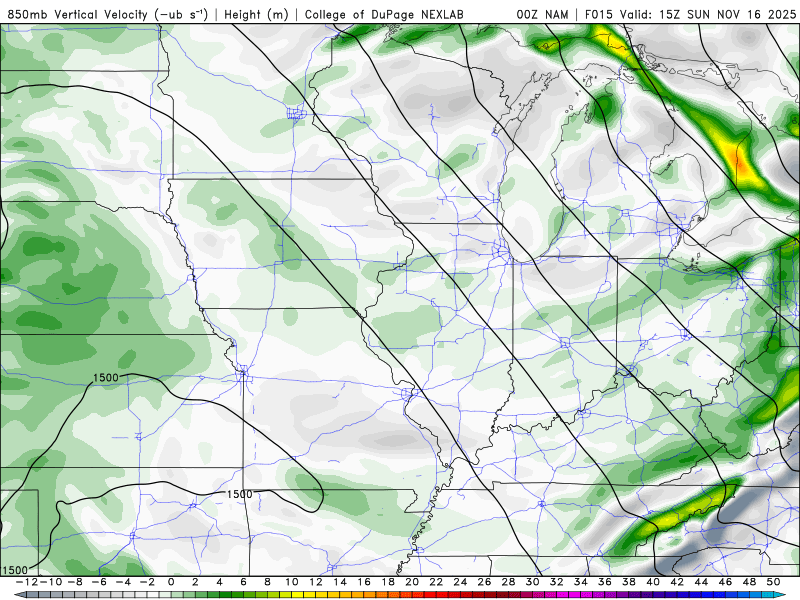Click the '48' color scale label
The image size is (800, 600).
pyautogui.click(x=749, y=582)
